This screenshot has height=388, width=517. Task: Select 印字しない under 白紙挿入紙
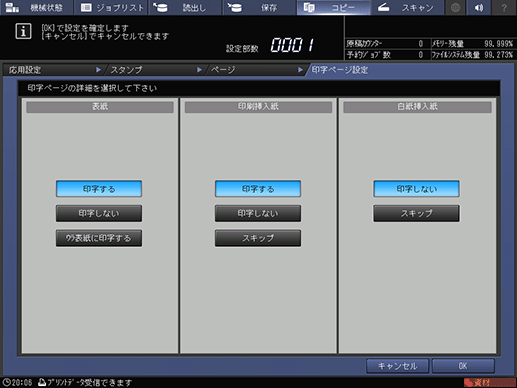tap(416, 189)
